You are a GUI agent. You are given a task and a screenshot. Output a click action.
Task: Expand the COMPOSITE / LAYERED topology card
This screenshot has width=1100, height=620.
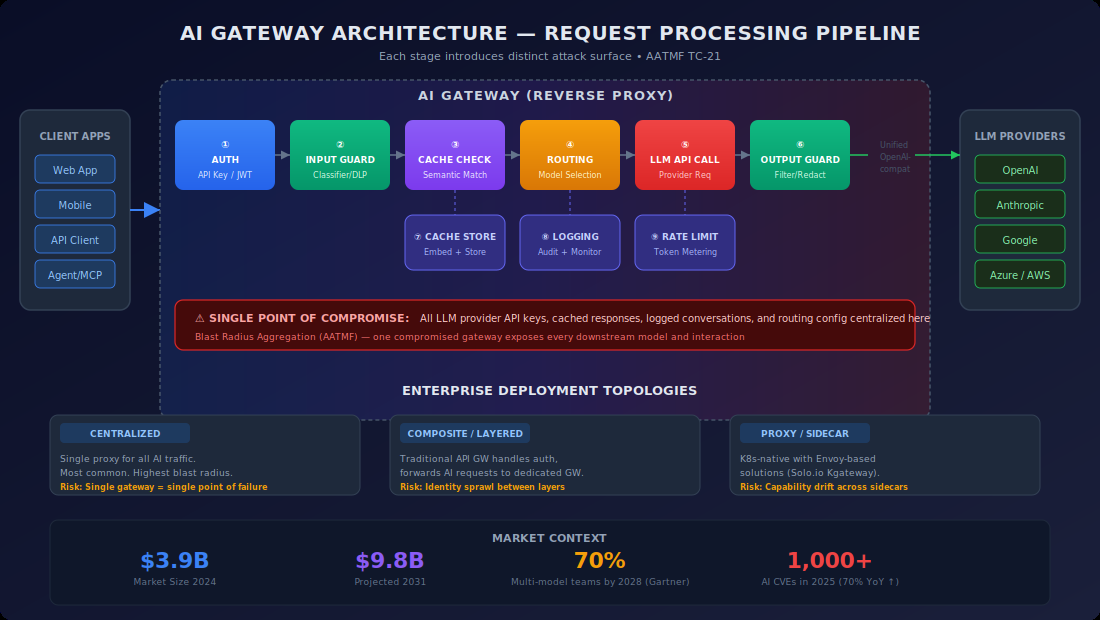pos(464,433)
